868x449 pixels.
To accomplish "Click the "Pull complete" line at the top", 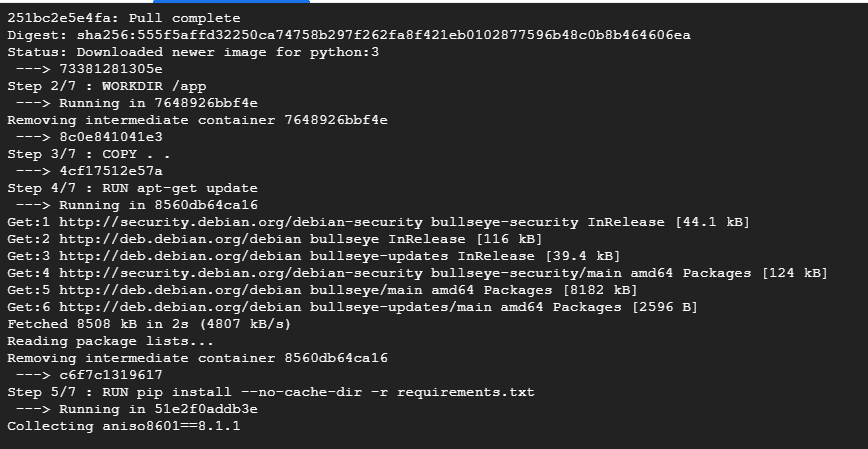I will point(124,18).
